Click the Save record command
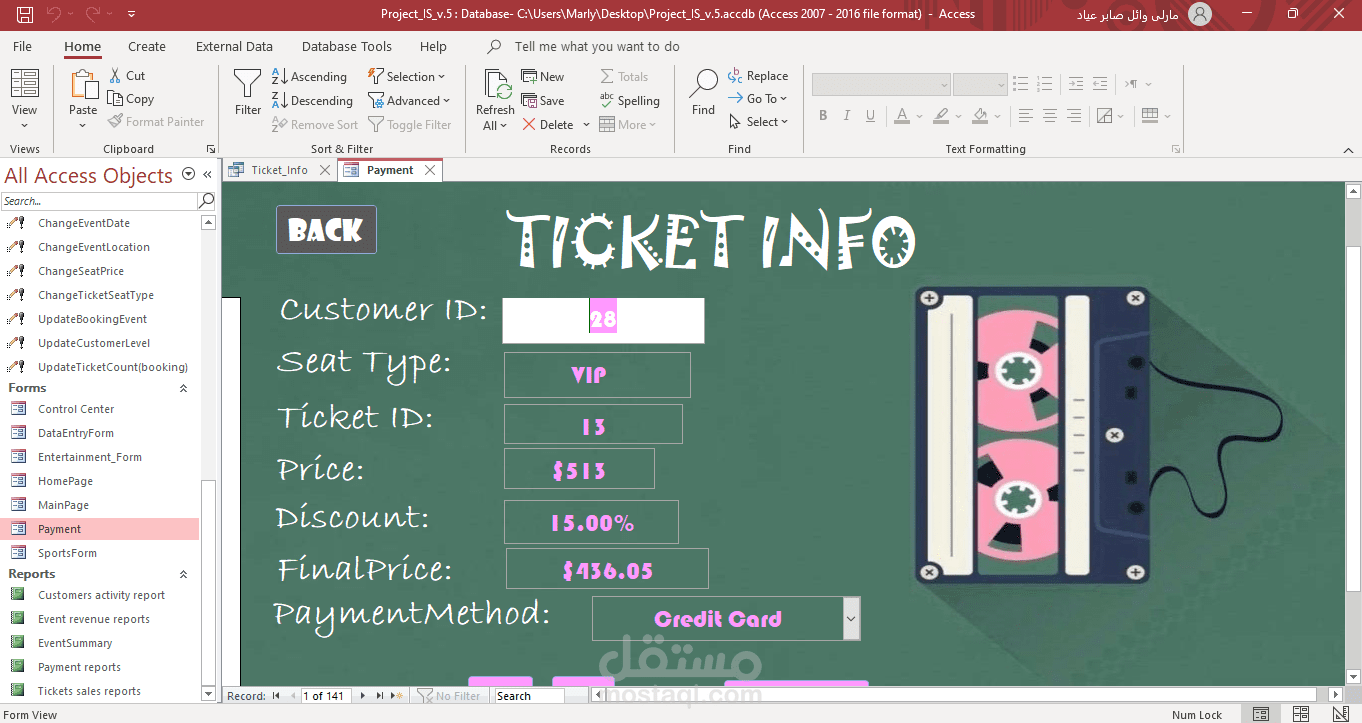 pos(543,101)
